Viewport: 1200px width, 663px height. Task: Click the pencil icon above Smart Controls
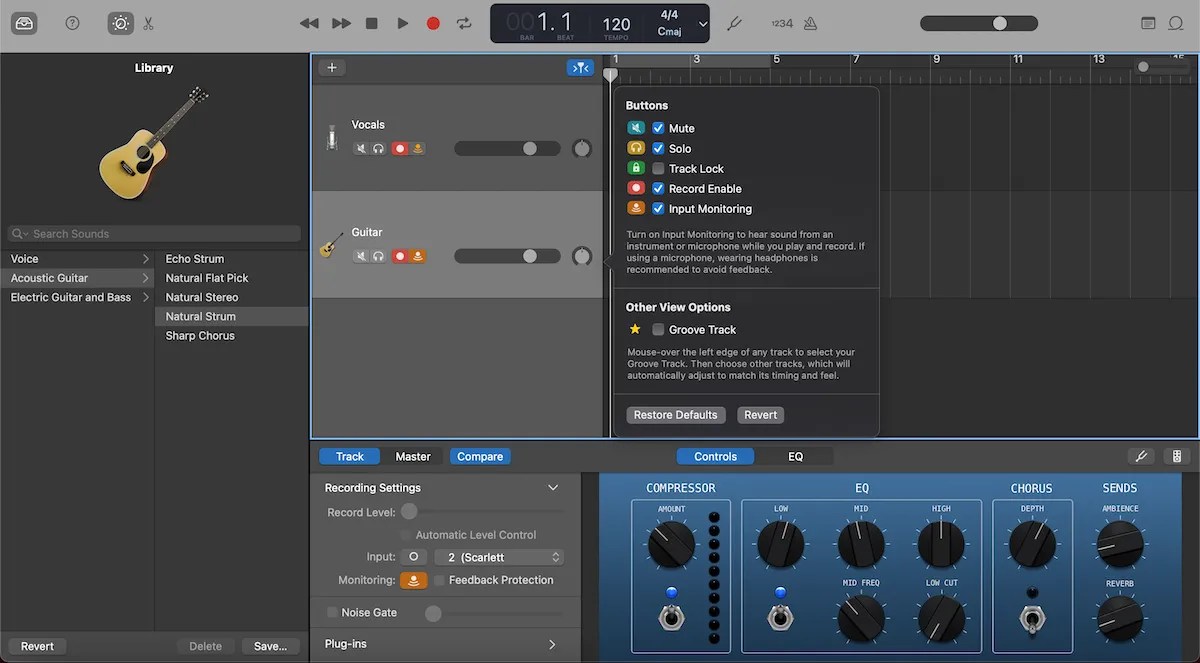[x=1141, y=456]
